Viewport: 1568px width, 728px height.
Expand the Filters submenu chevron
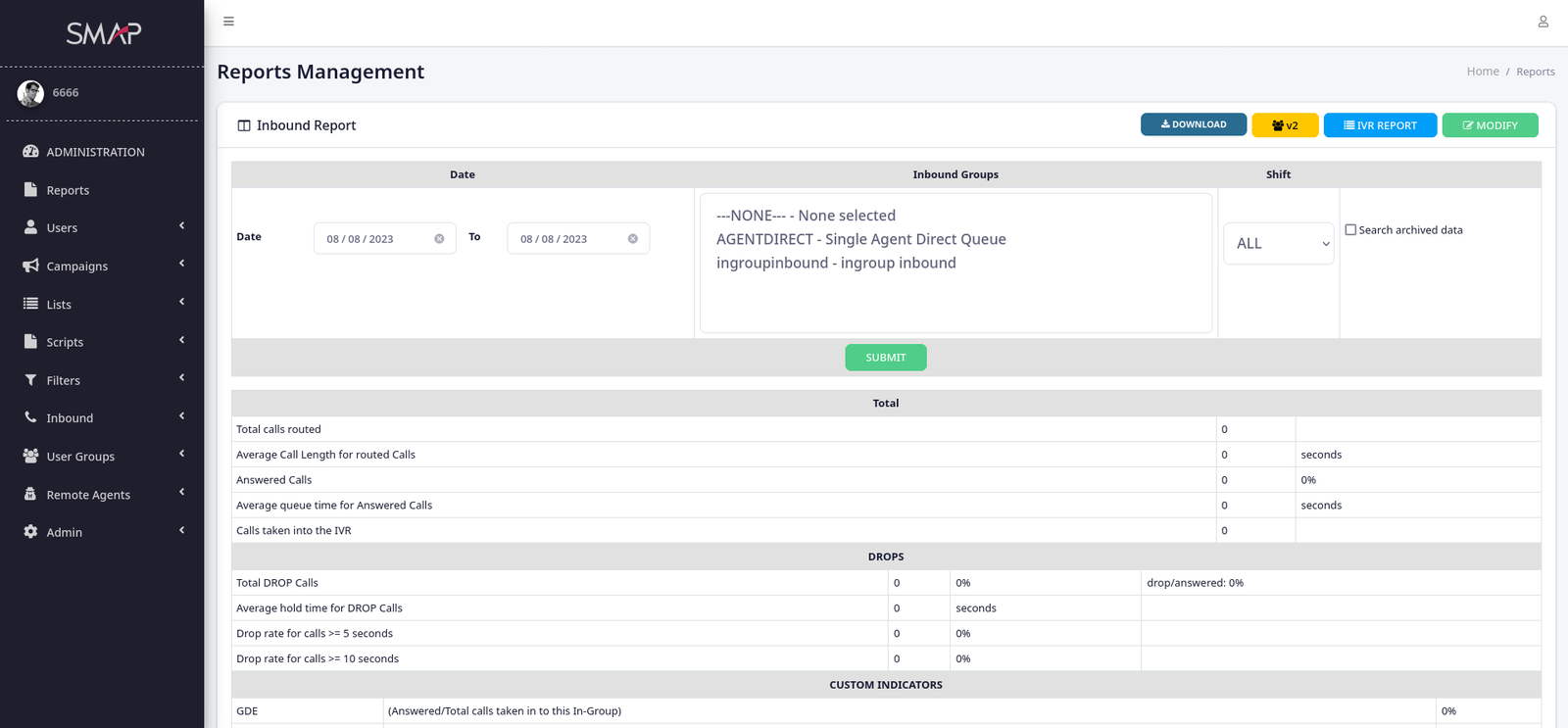[x=182, y=378]
